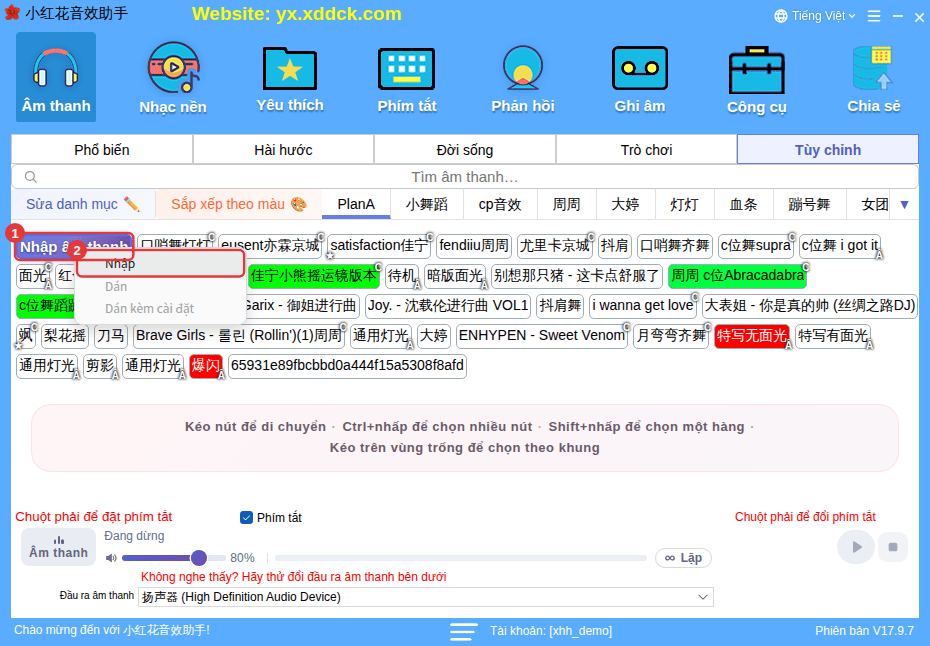The image size is (930, 646).
Task: Play the Brave Girls Rollin' sound button
Action: point(238,336)
